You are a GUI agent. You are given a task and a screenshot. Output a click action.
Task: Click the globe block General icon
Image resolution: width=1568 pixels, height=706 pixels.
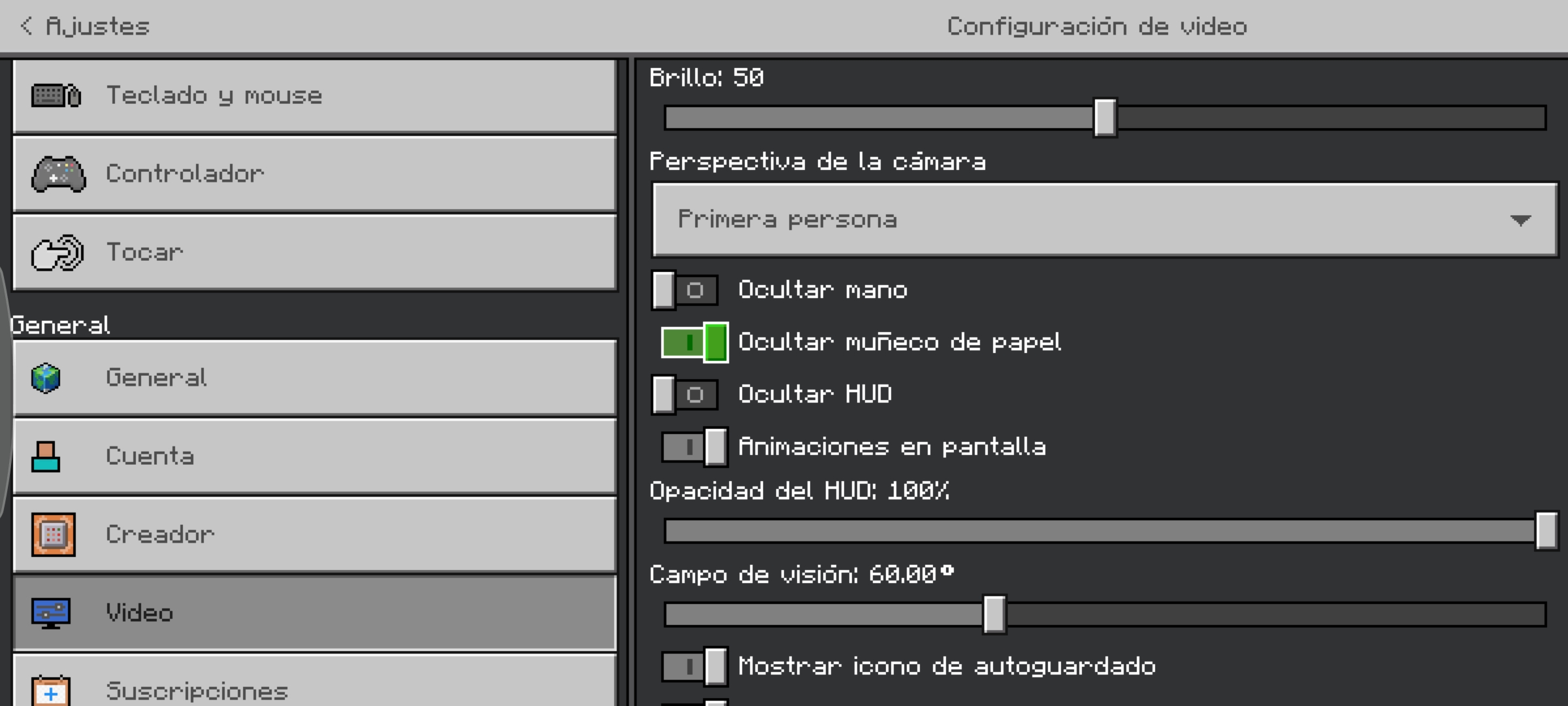(46, 378)
